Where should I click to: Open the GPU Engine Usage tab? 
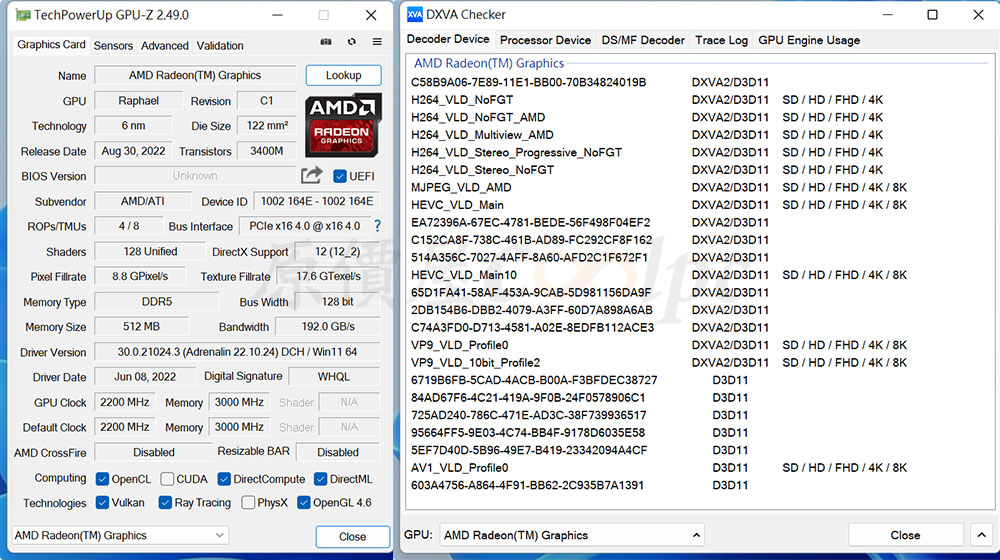pos(809,40)
